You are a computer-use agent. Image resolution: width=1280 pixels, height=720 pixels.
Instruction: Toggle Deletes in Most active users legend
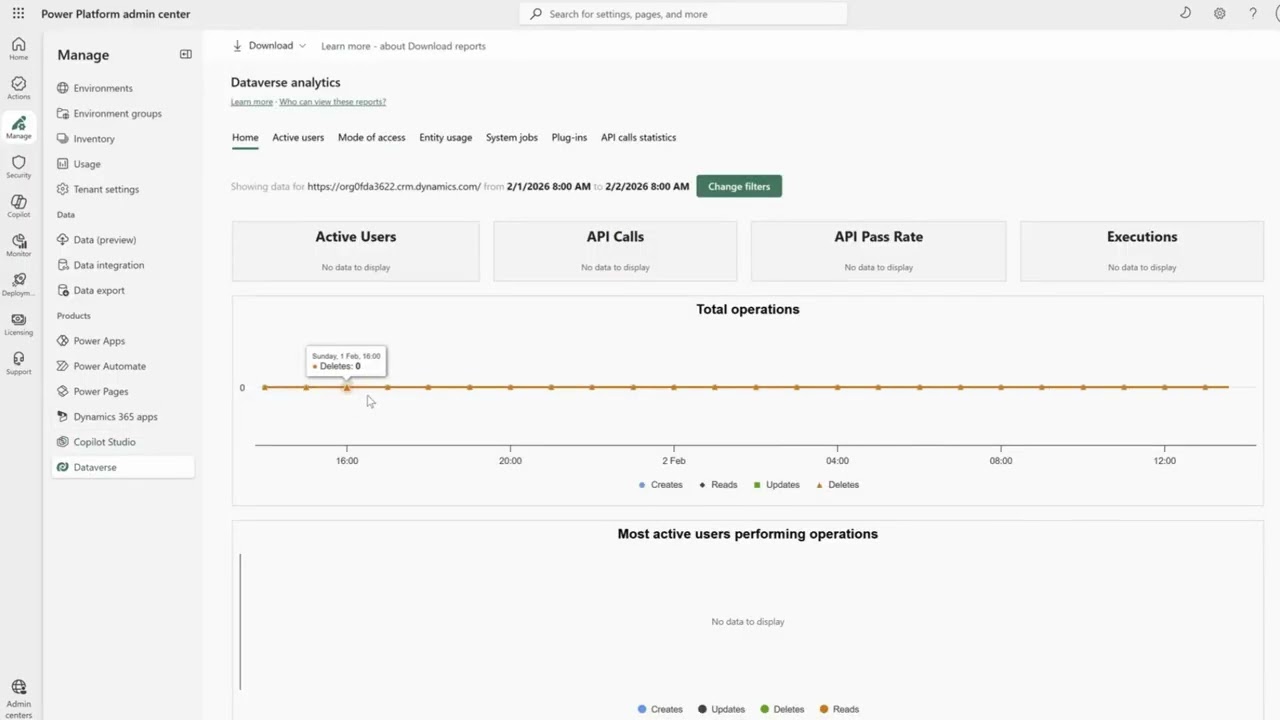782,709
